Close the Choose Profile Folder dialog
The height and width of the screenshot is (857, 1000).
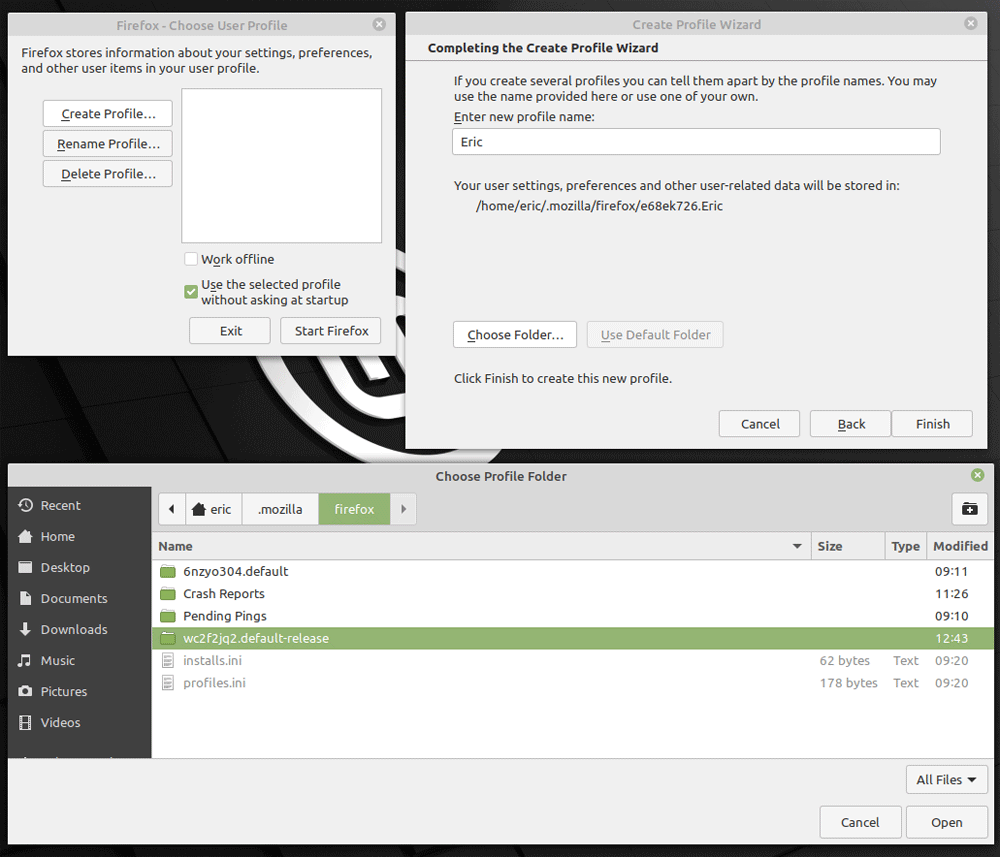tap(978, 475)
